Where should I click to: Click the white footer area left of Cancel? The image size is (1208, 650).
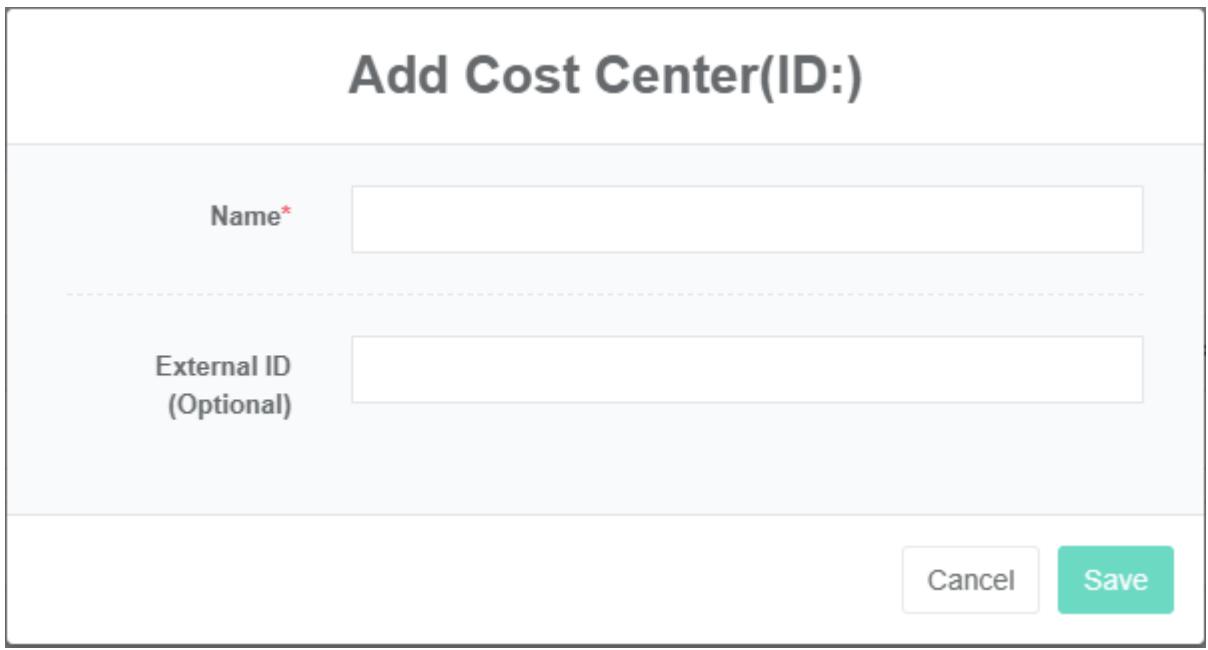tap(450, 580)
